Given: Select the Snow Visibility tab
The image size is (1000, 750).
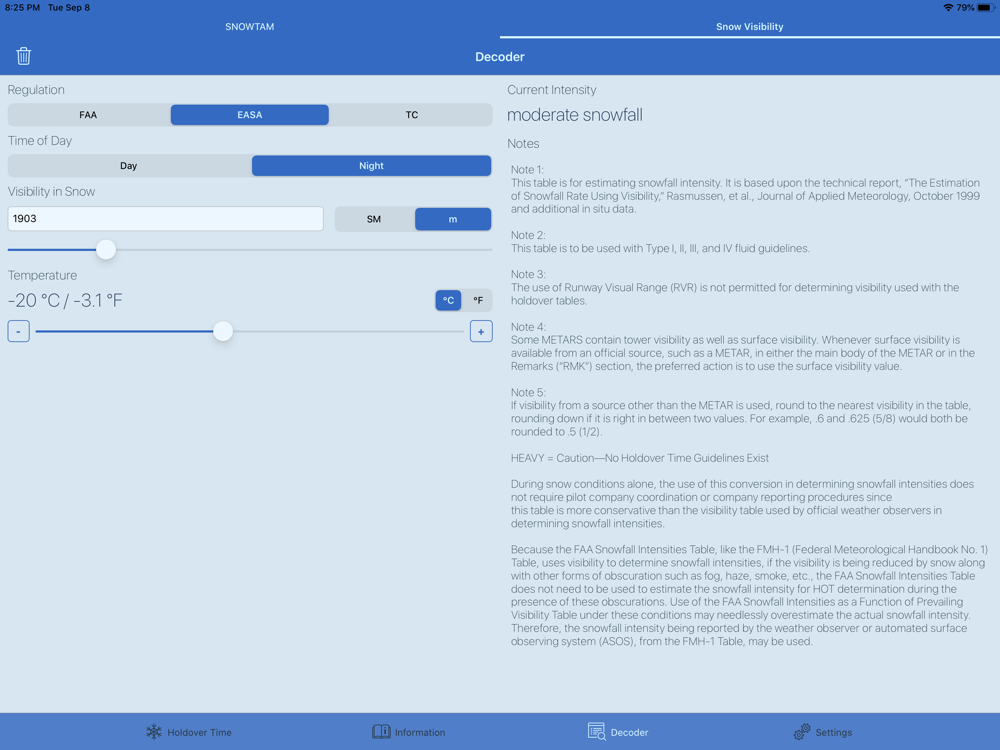Looking at the screenshot, I should 749,27.
